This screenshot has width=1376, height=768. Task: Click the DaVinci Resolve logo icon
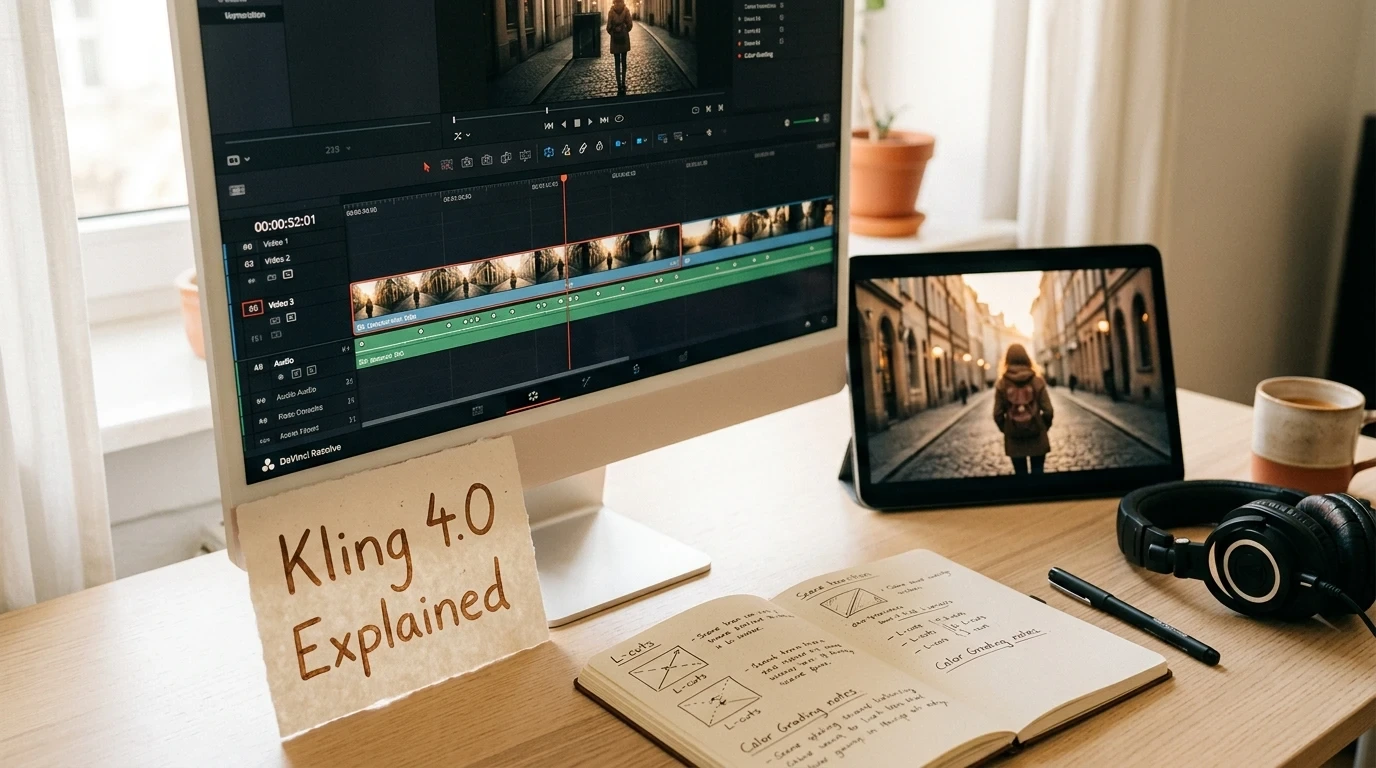pyautogui.click(x=268, y=464)
